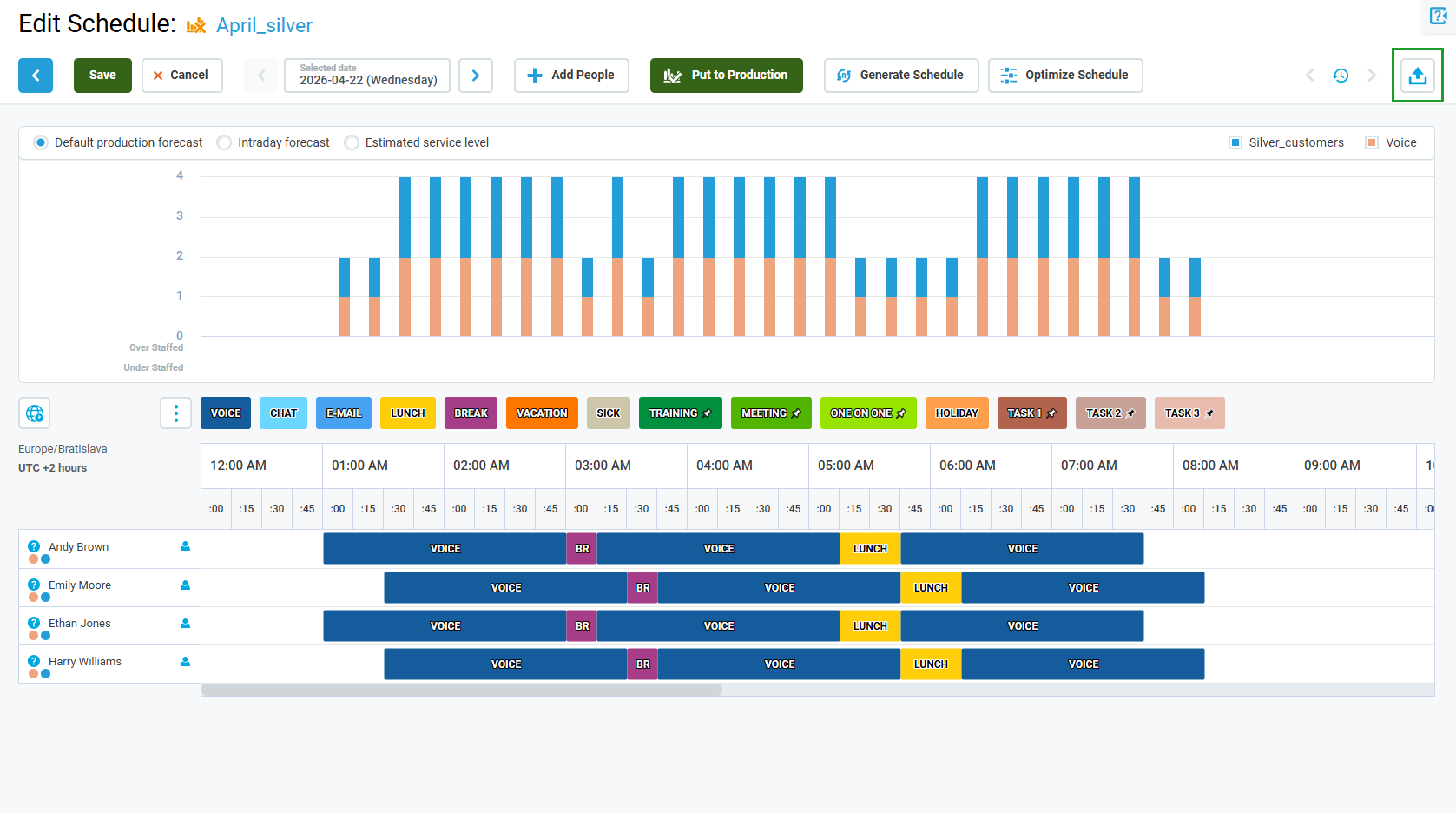Screen dimensions: 1456x813
Task: Select the E-MAIL activity type
Action: 344,413
